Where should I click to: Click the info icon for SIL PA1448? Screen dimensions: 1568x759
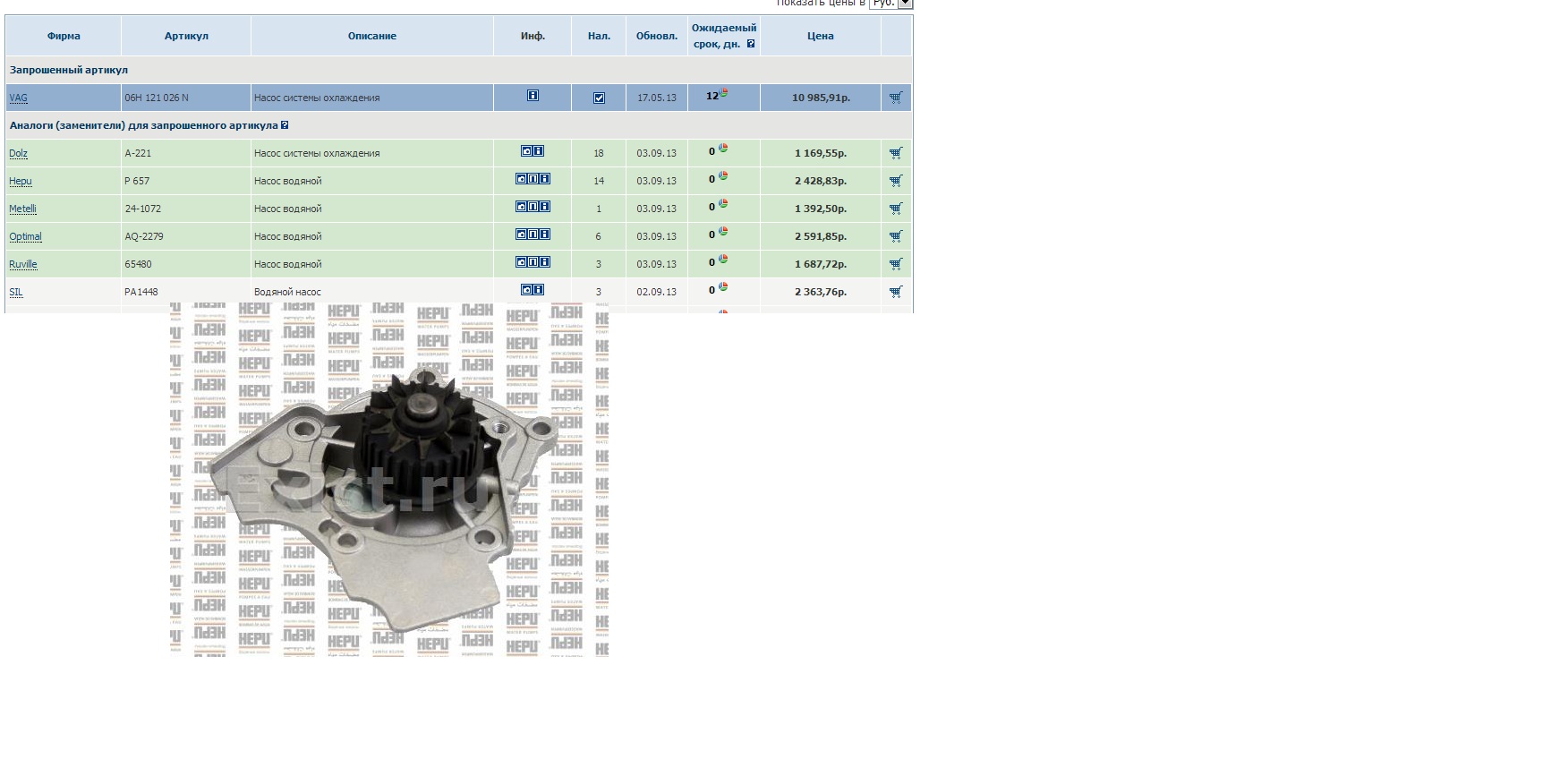539,290
